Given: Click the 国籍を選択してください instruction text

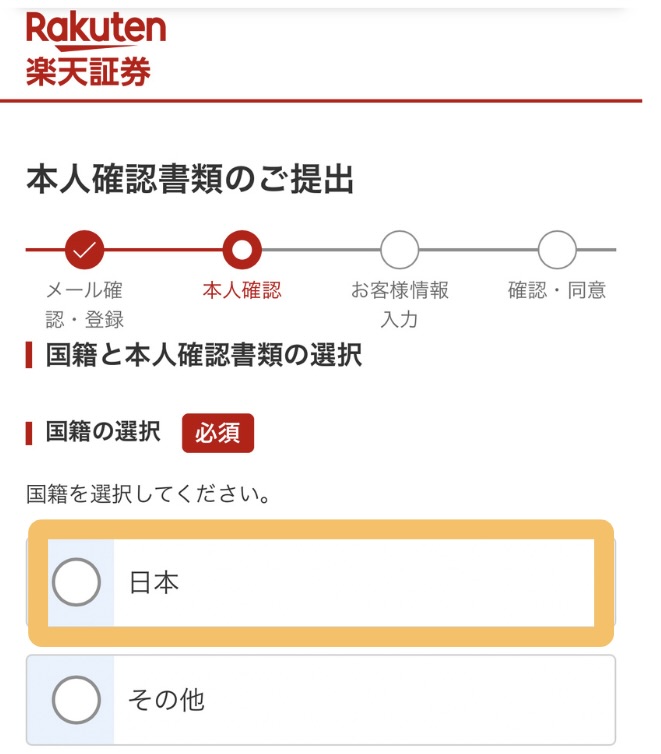Looking at the screenshot, I should [x=148, y=494].
